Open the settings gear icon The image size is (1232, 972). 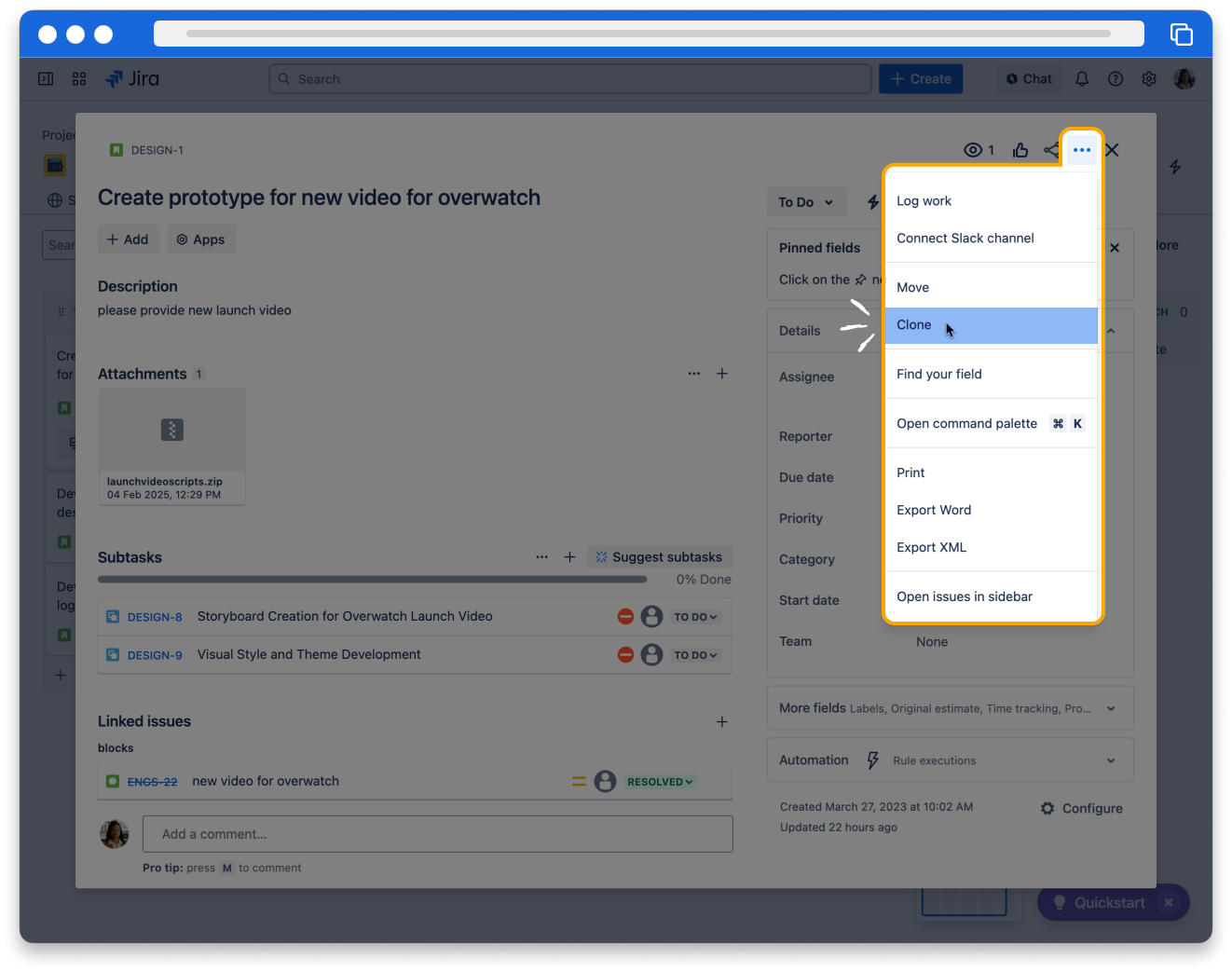(x=1149, y=79)
